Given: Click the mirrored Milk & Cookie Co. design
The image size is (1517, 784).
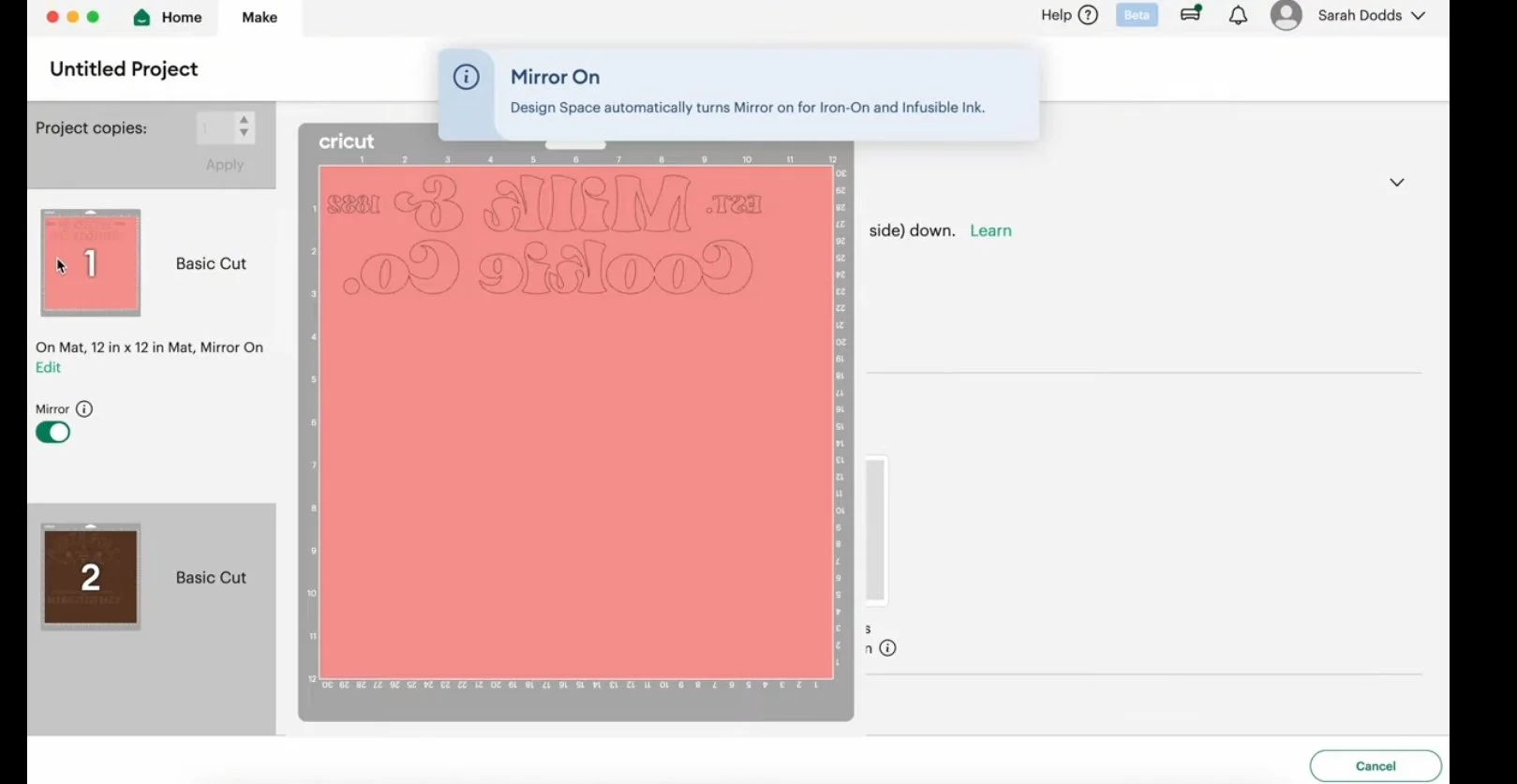Looking at the screenshot, I should [544, 234].
